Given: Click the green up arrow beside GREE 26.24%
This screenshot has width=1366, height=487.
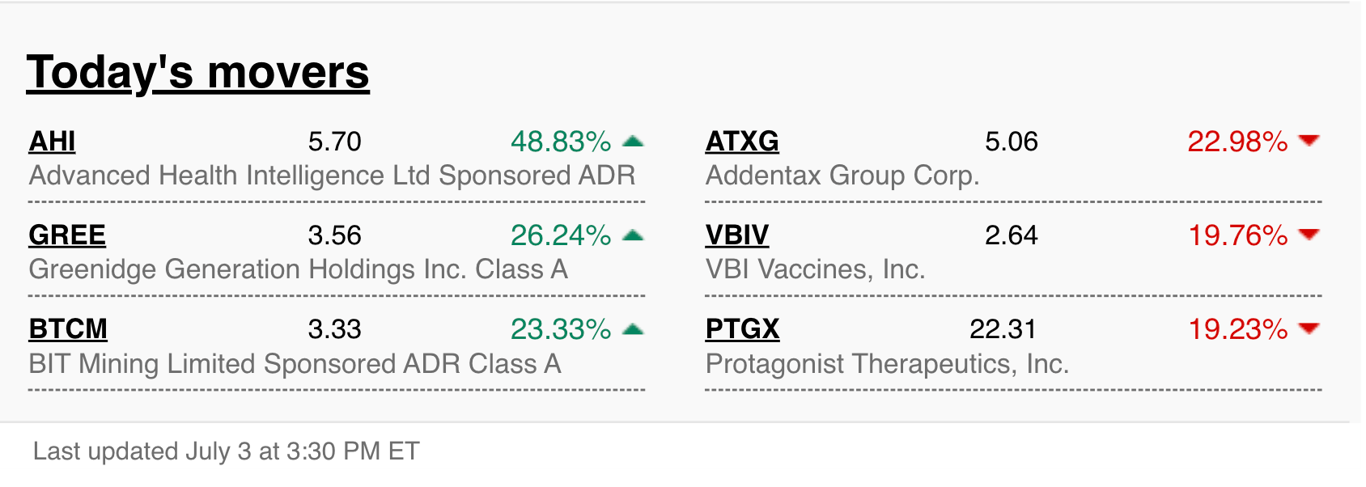Looking at the screenshot, I should pyautogui.click(x=632, y=236).
